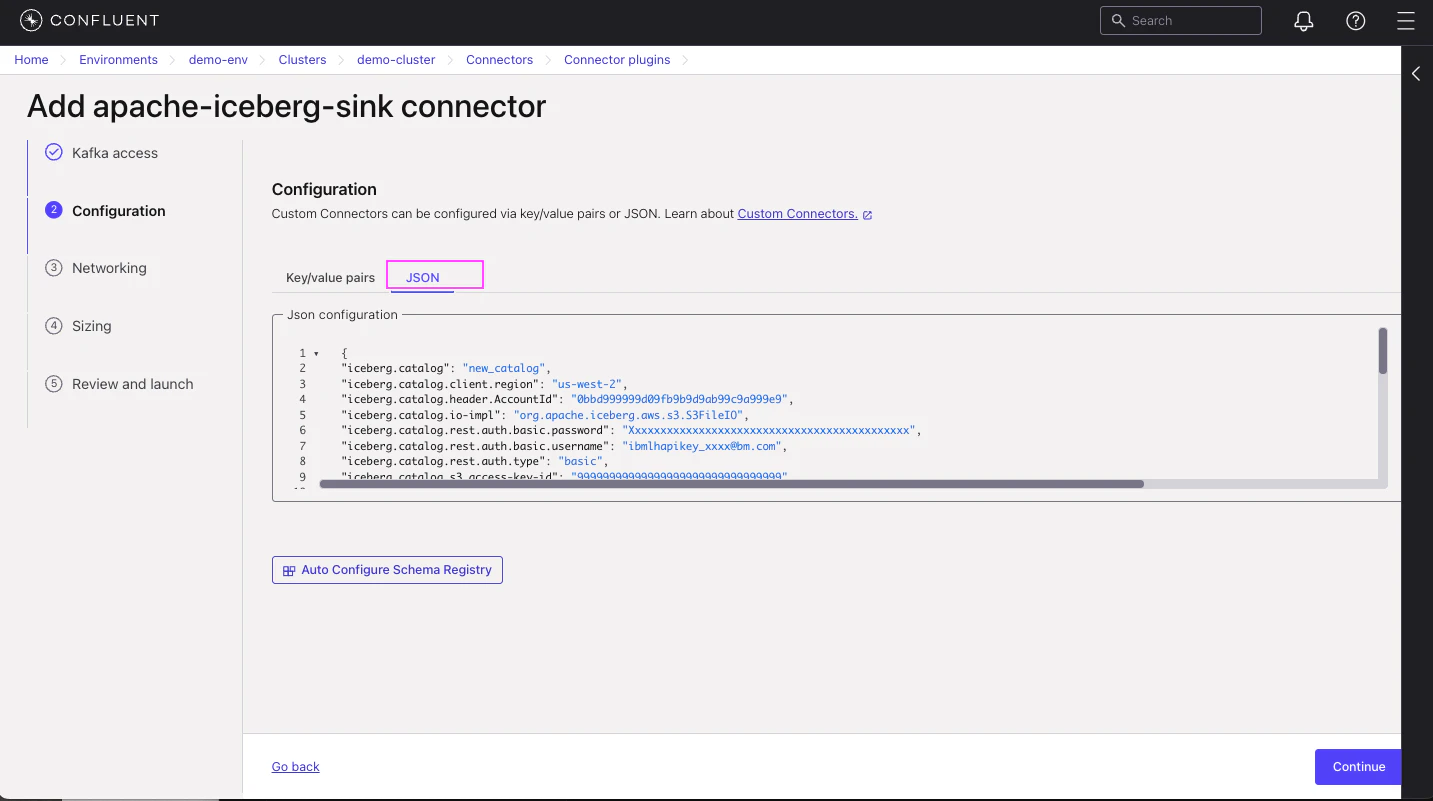
Task: Select the Configuration step label
Action: pyautogui.click(x=119, y=211)
